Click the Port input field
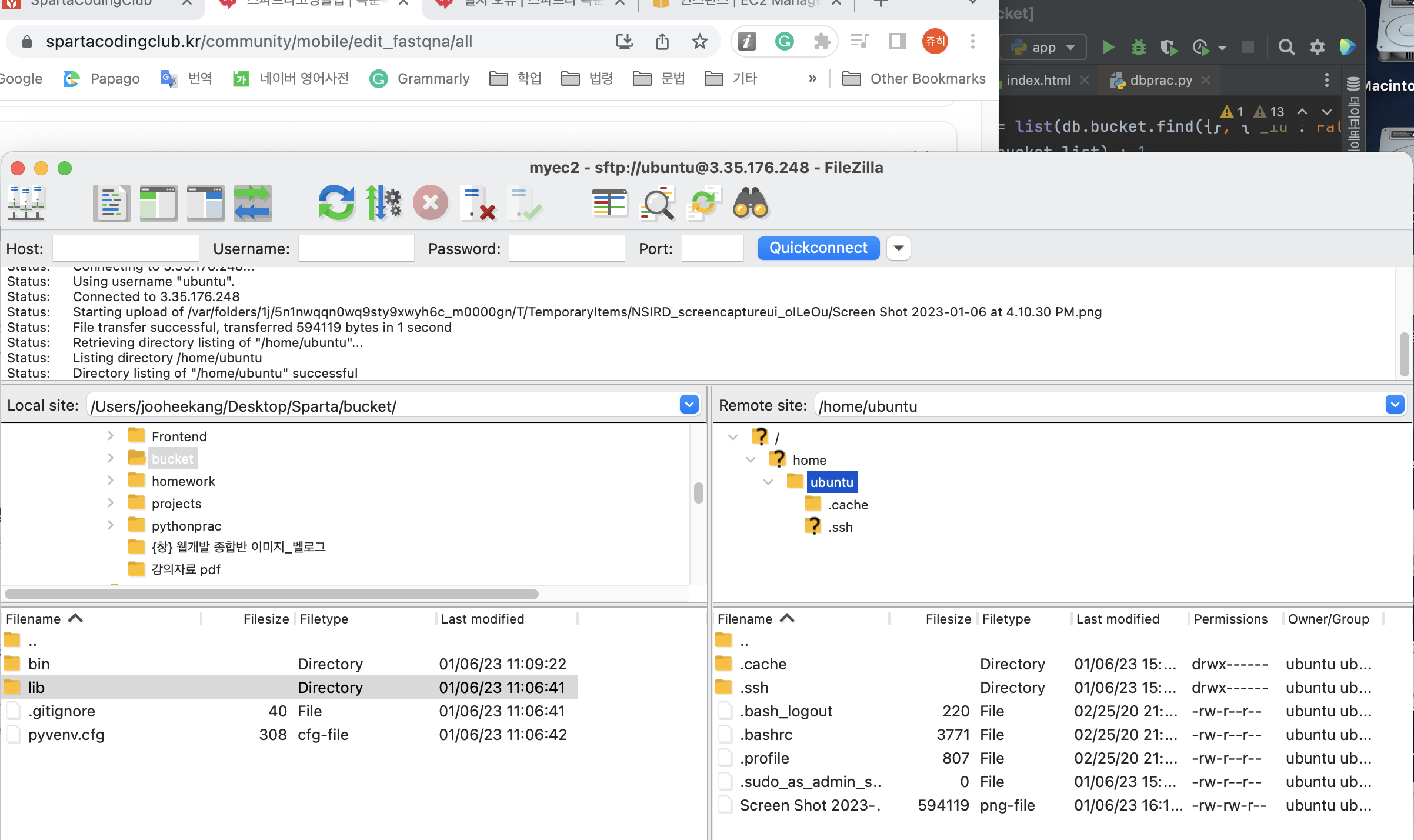Image resolution: width=1414 pixels, height=840 pixels. (x=712, y=248)
